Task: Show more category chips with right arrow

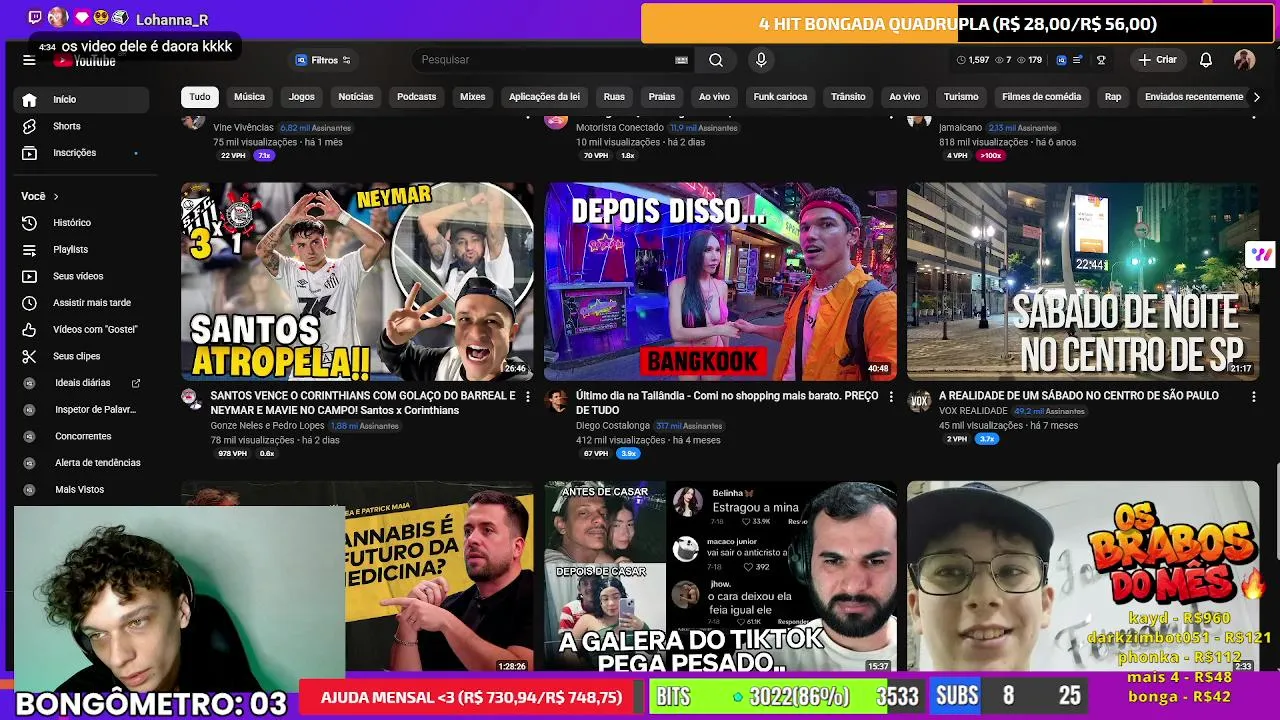Action: [x=1257, y=97]
